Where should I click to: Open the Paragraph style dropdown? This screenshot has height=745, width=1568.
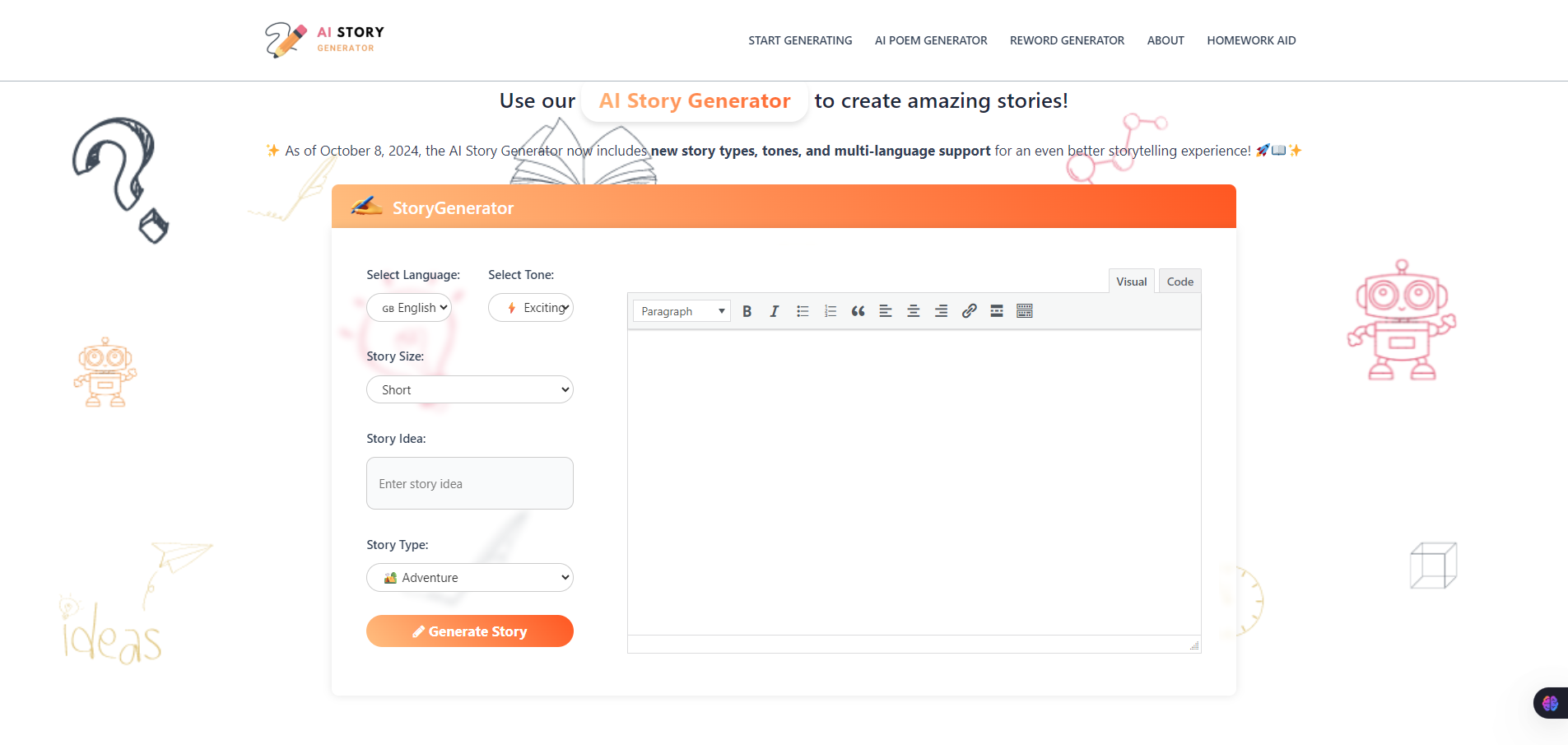[681, 311]
